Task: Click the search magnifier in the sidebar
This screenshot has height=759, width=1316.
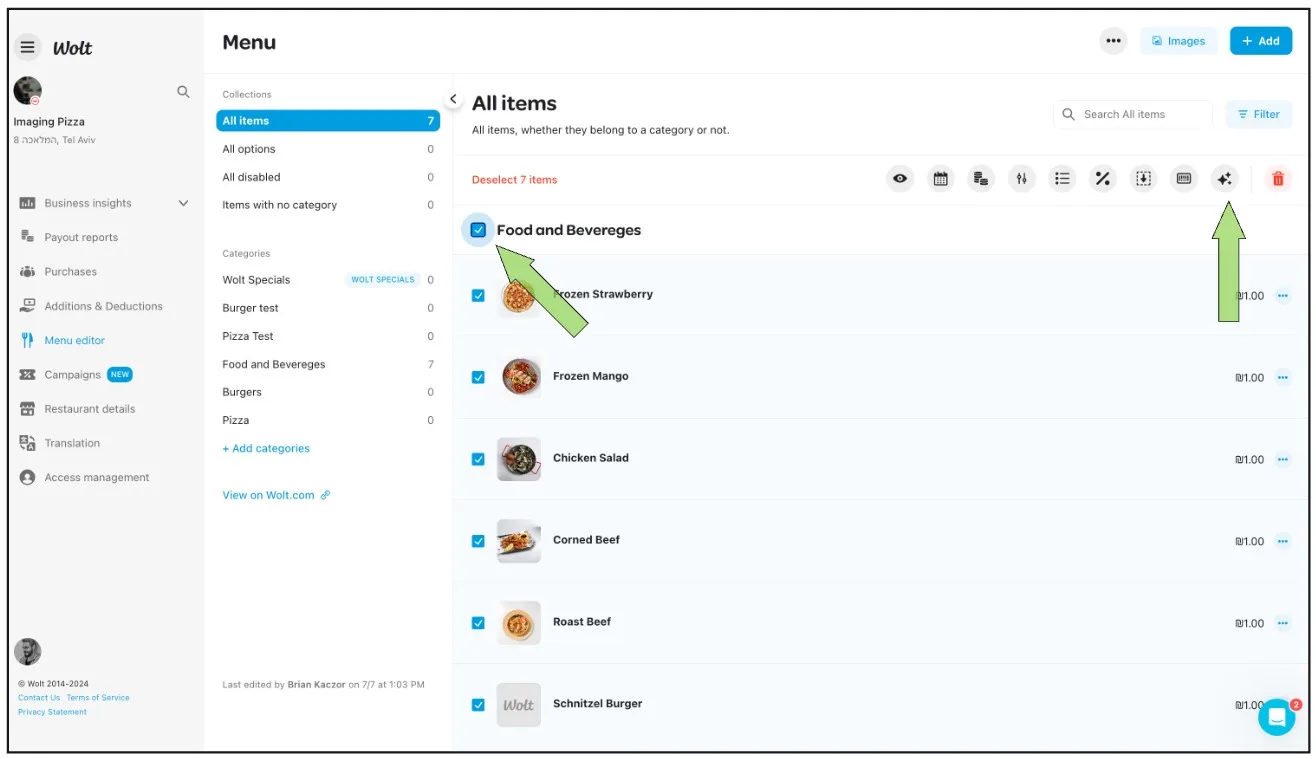Action: click(183, 91)
